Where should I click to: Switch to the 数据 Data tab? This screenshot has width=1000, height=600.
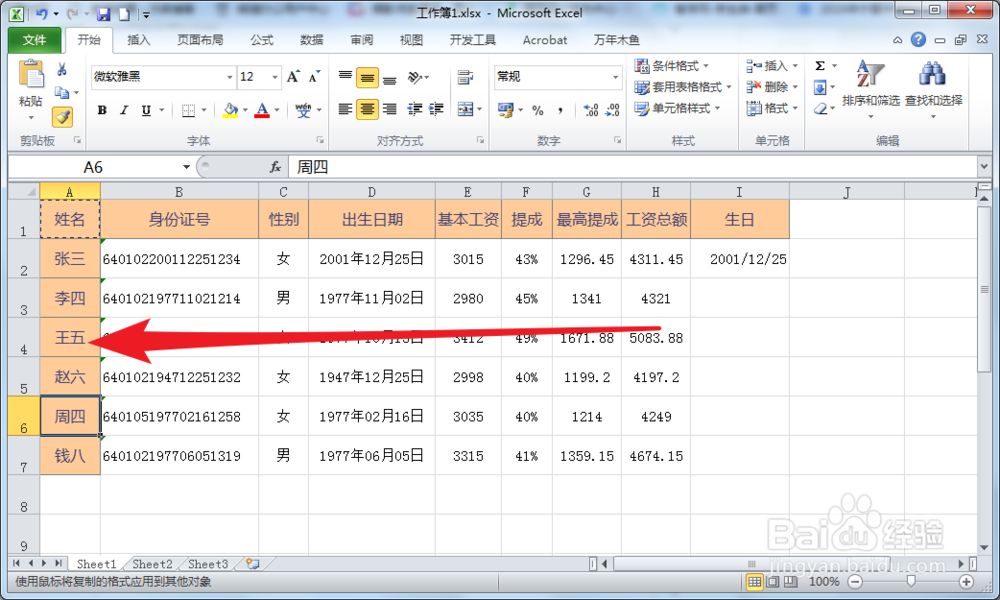click(311, 40)
